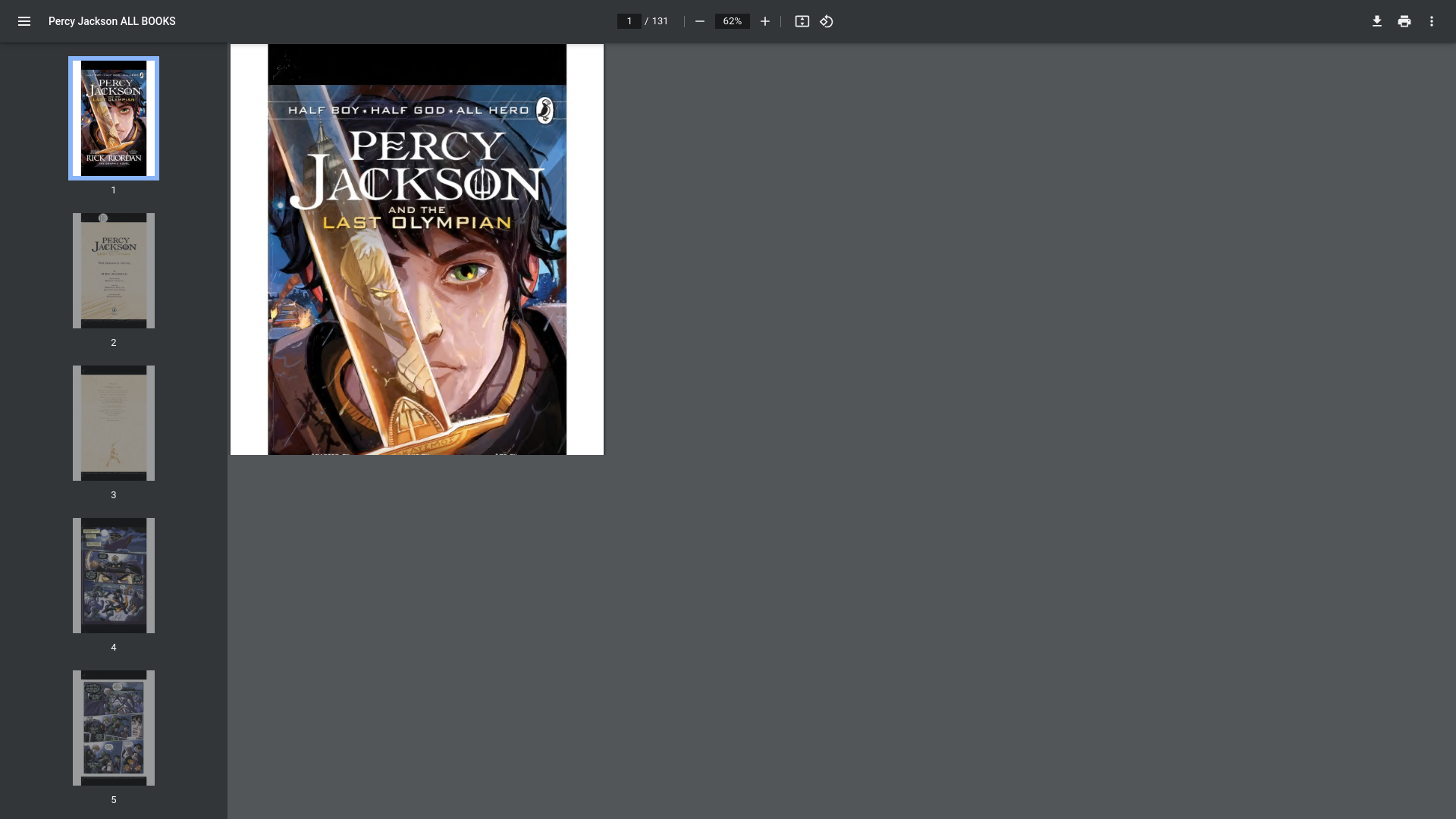Zoom out with the minus button
Screen dimensions: 1456x819
(x=700, y=21)
